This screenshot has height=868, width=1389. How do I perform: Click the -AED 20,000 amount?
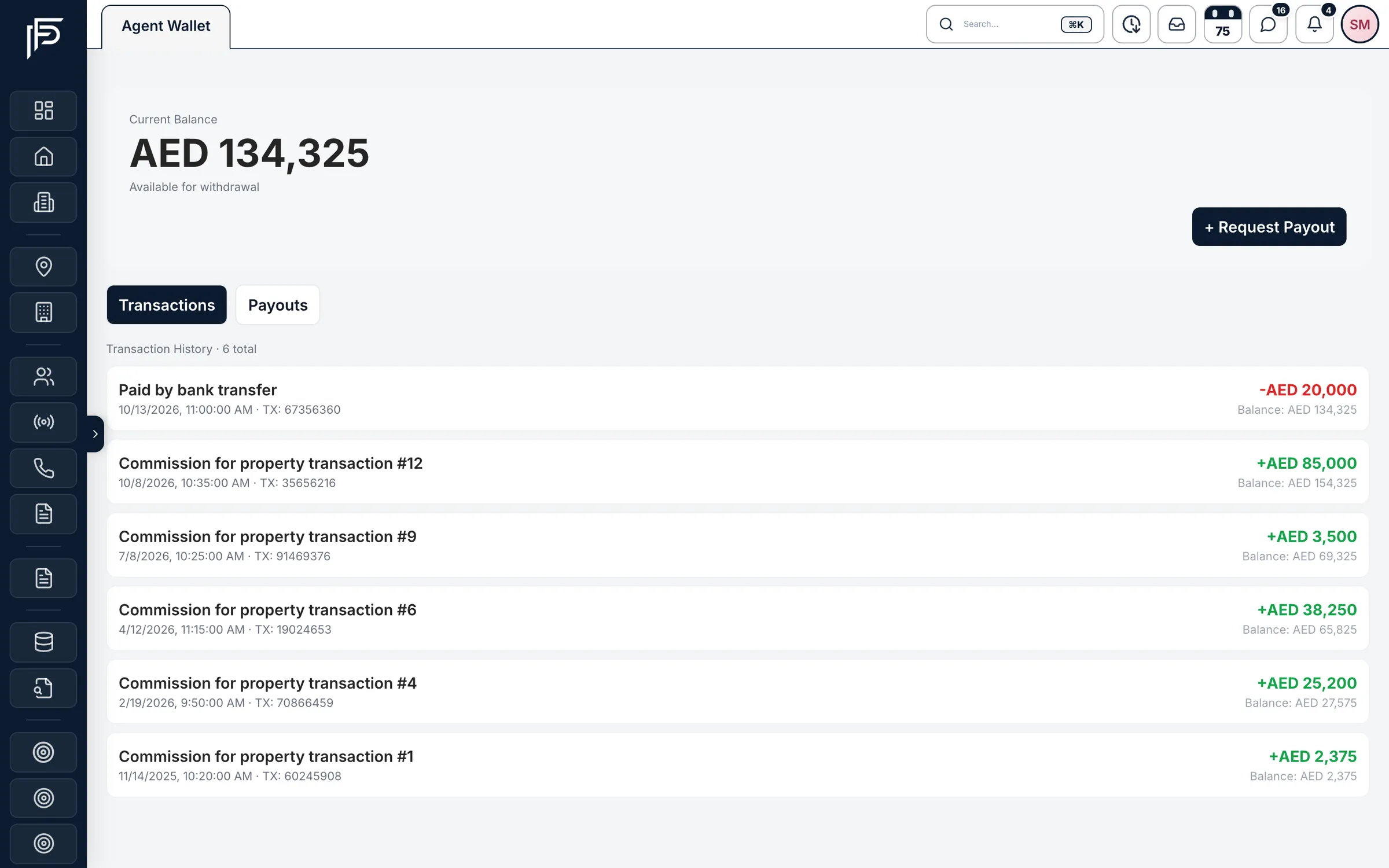[1308, 390]
